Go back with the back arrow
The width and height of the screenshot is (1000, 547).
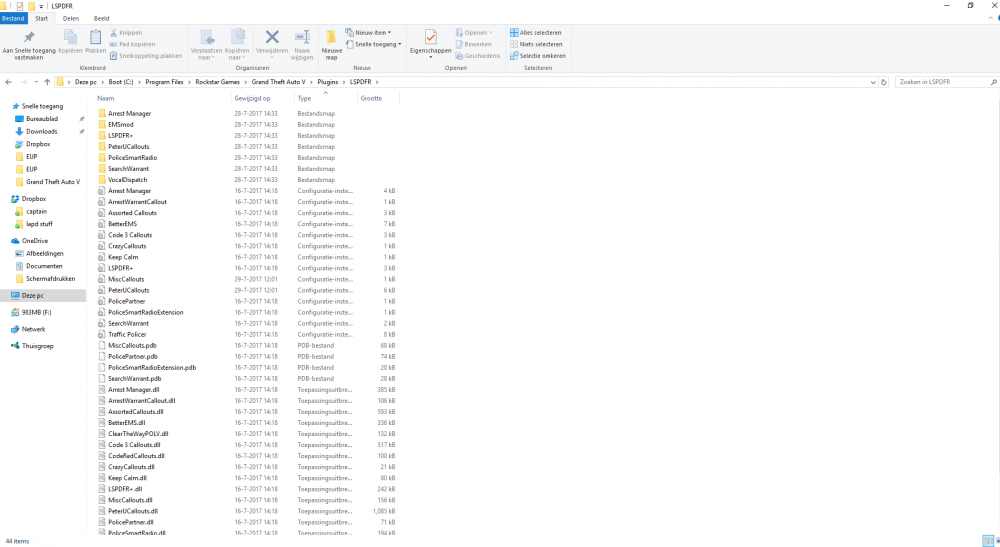(x=8, y=82)
